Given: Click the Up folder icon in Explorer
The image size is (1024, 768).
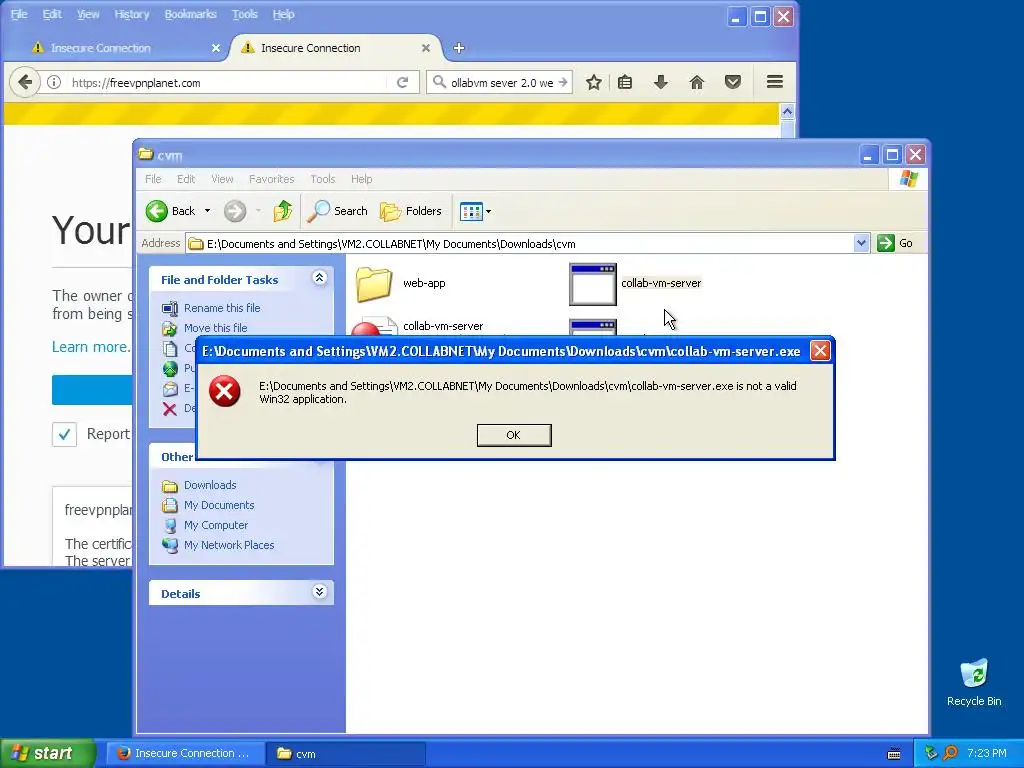Looking at the screenshot, I should coord(282,211).
